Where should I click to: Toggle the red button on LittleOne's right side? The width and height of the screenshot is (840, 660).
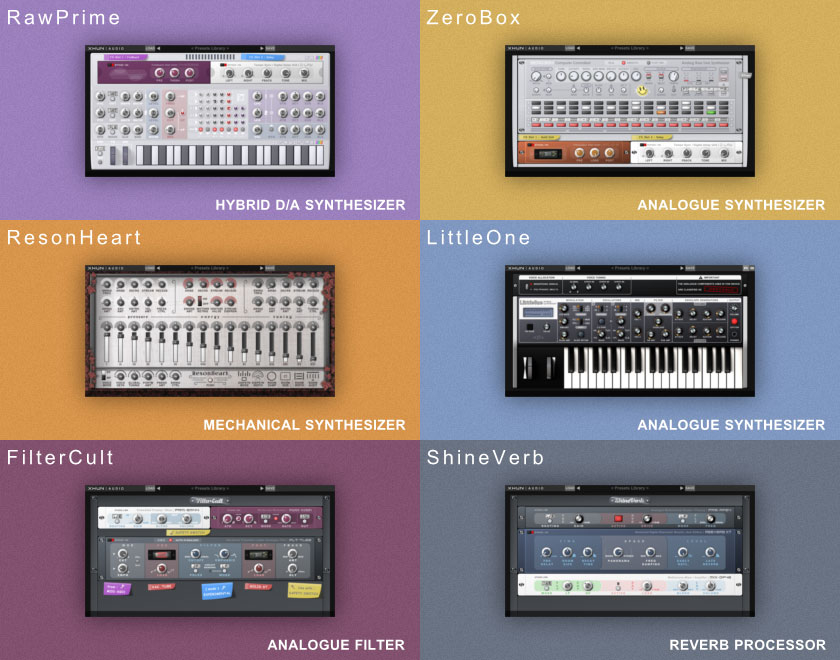point(733,322)
